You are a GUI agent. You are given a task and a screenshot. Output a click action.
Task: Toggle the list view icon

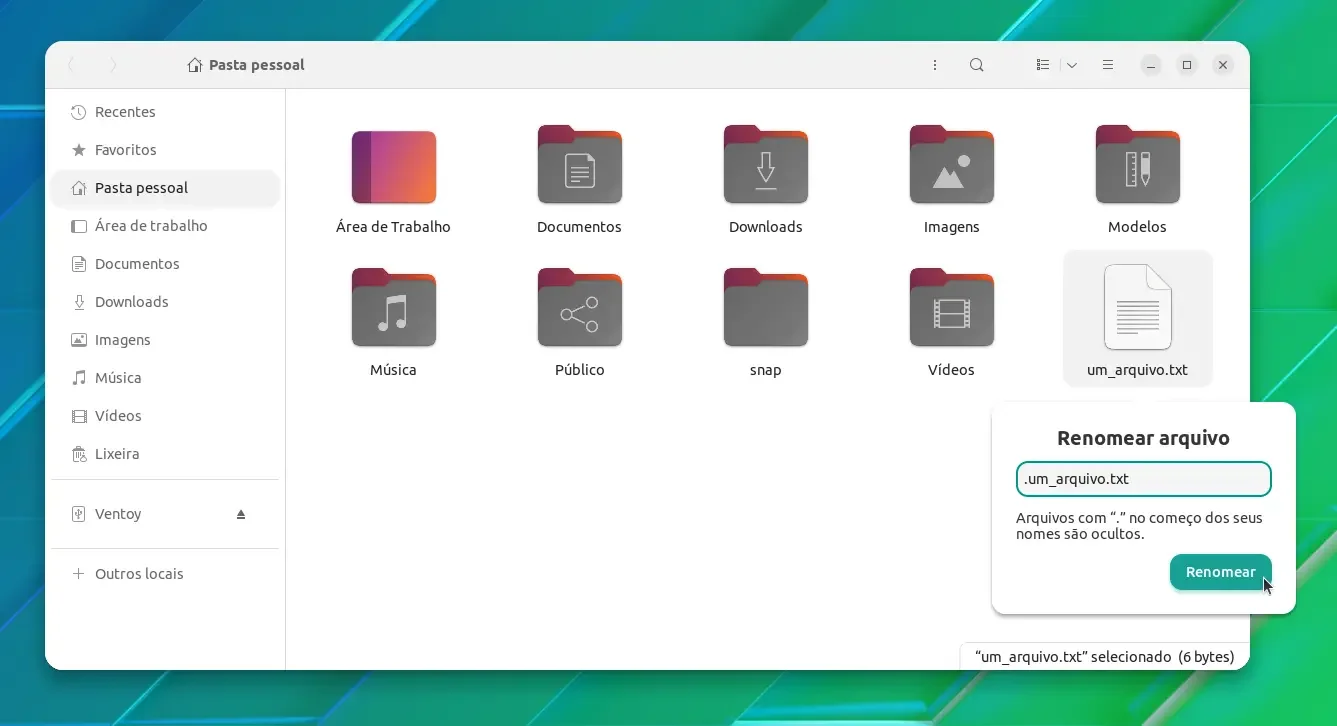(x=1043, y=65)
